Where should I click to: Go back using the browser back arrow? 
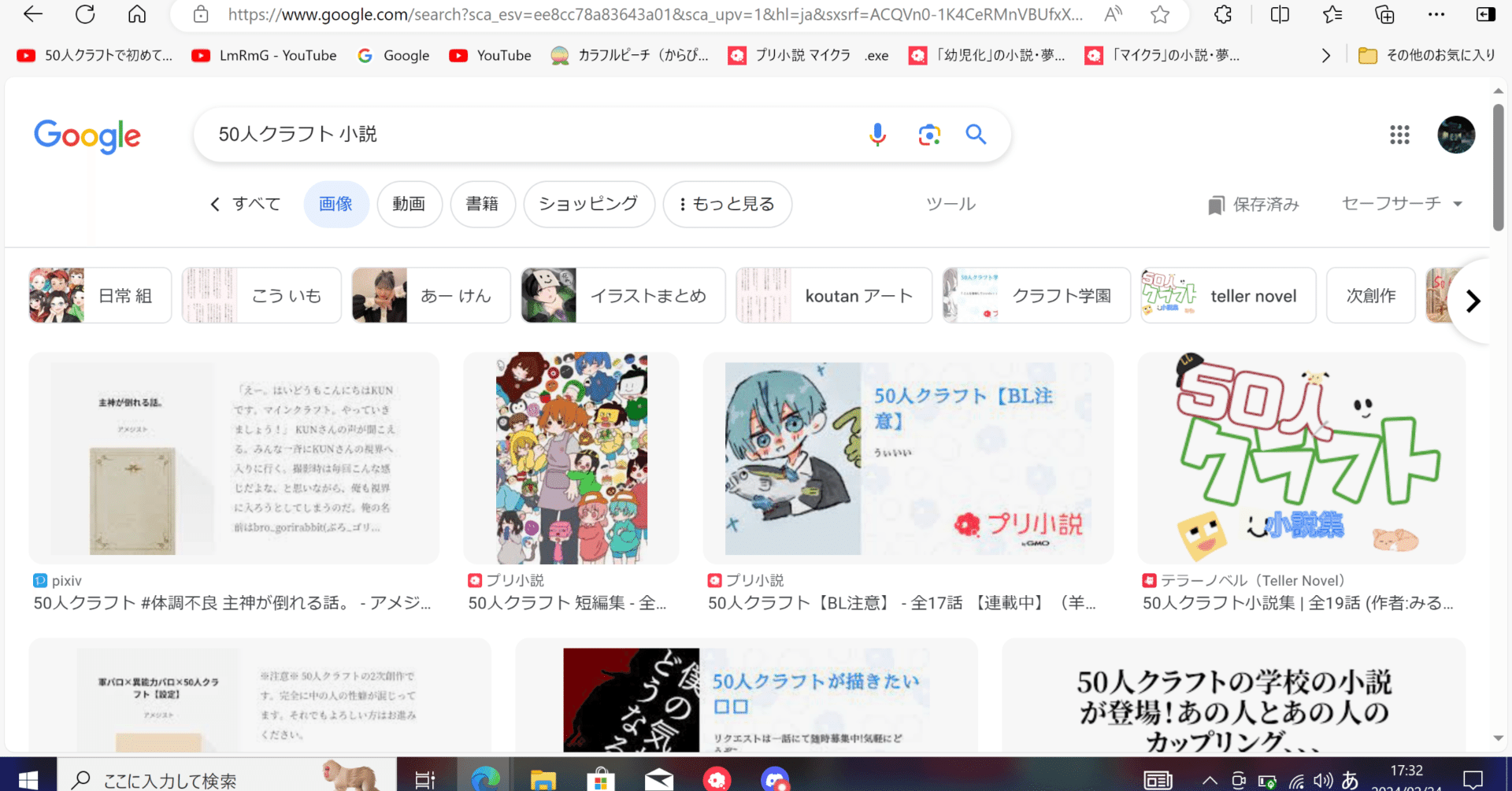(31, 14)
